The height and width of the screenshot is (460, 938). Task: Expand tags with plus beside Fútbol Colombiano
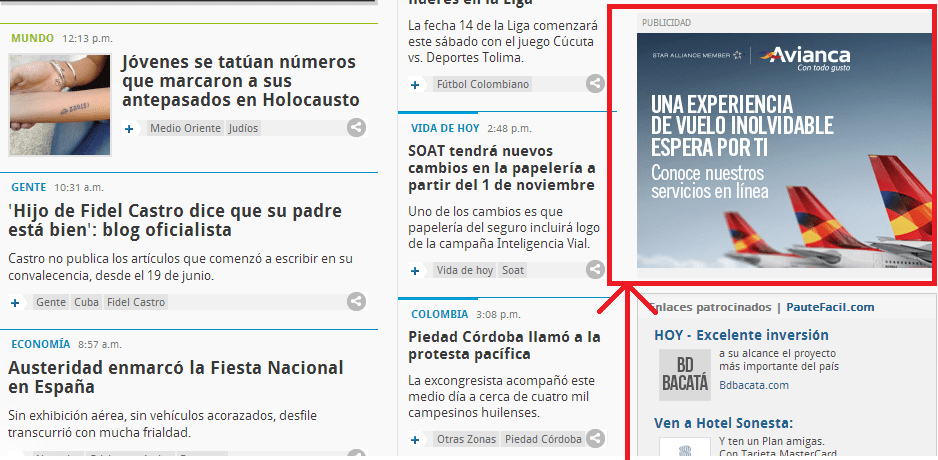click(415, 84)
